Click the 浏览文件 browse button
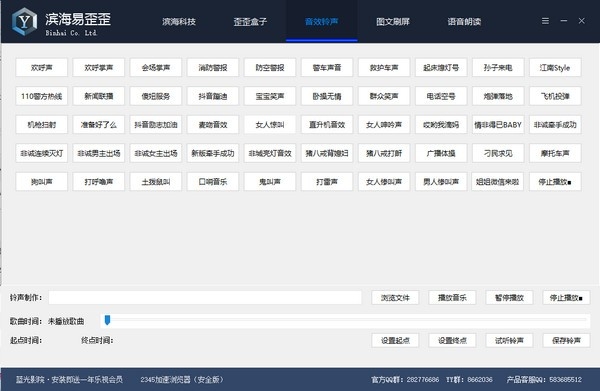The image size is (600, 391). (x=395, y=298)
